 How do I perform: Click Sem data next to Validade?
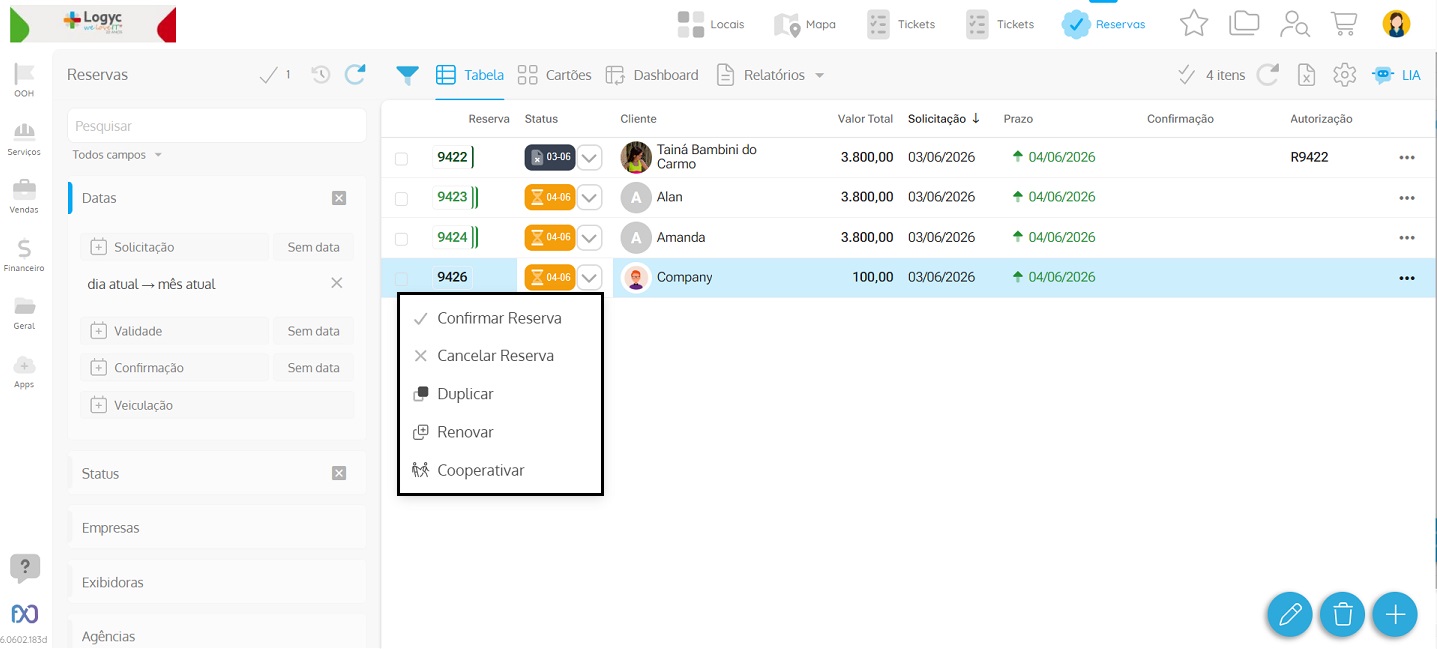[x=313, y=331]
